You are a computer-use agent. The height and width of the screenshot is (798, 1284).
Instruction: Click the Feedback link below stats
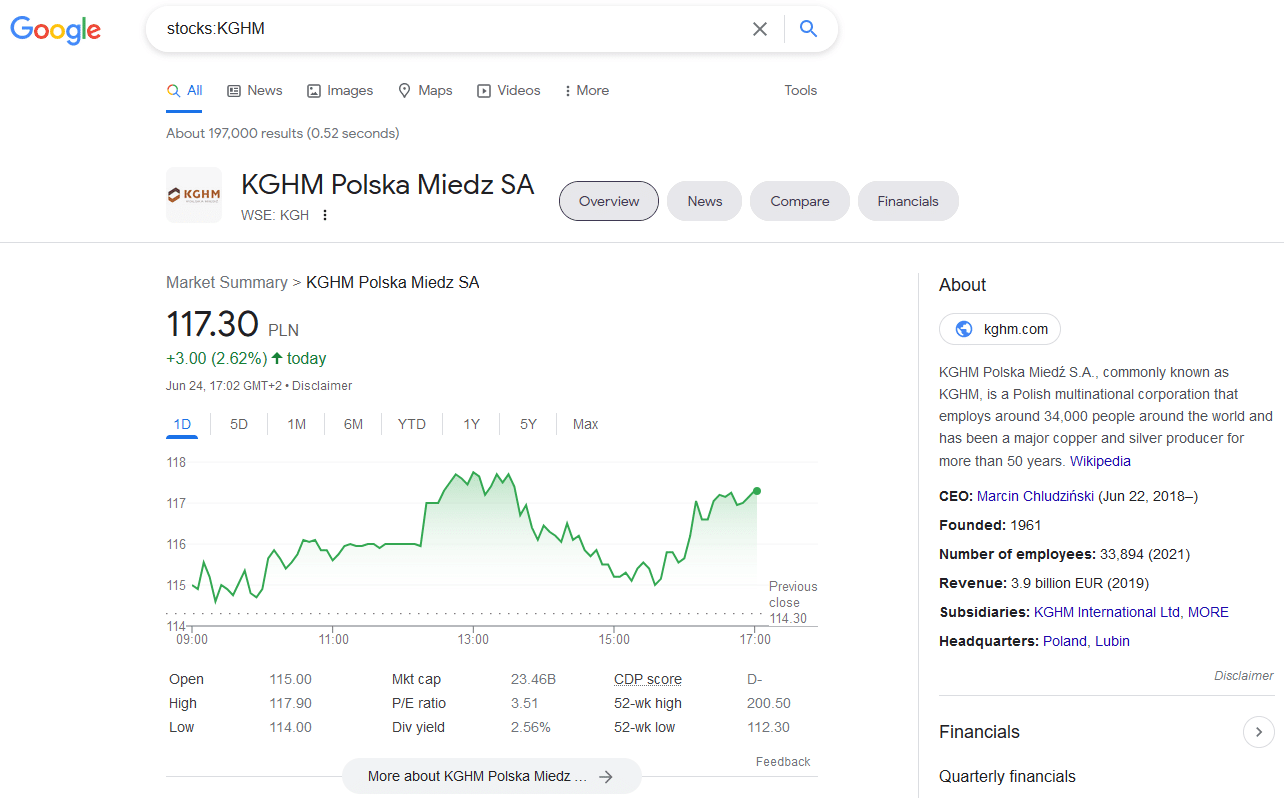point(783,762)
